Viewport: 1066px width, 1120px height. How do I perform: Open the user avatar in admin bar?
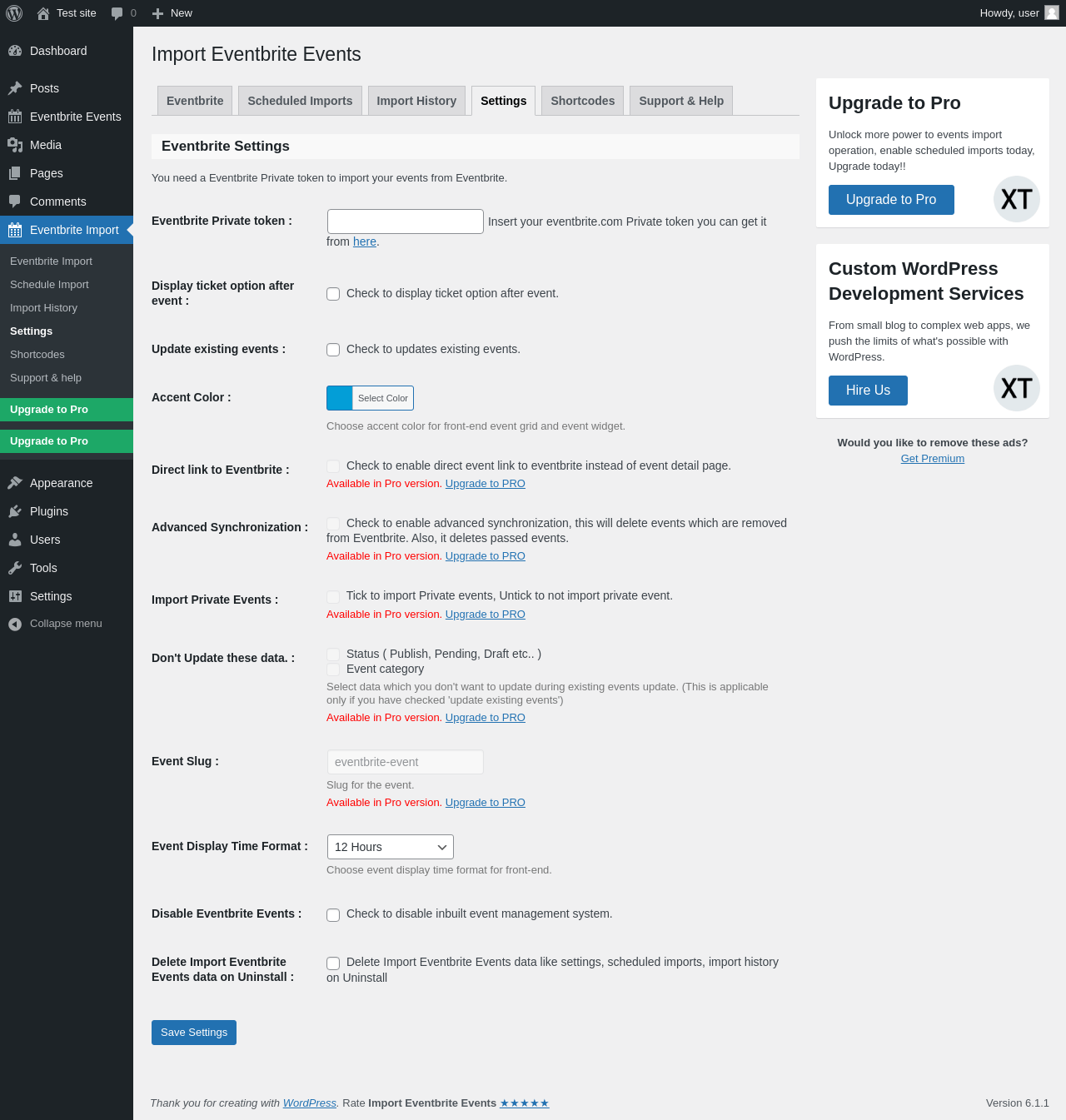pos(1052,12)
